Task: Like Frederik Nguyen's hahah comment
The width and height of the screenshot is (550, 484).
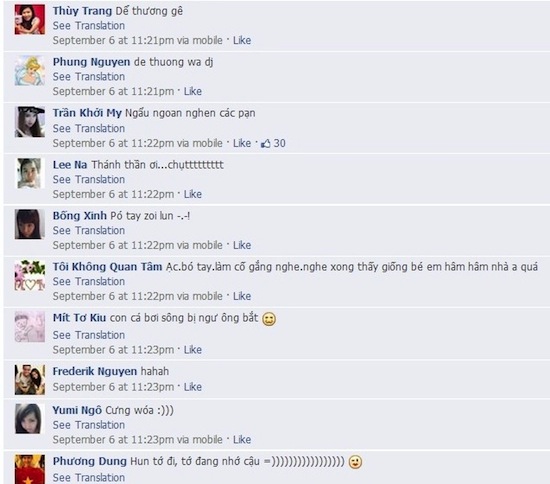Action: tap(193, 387)
